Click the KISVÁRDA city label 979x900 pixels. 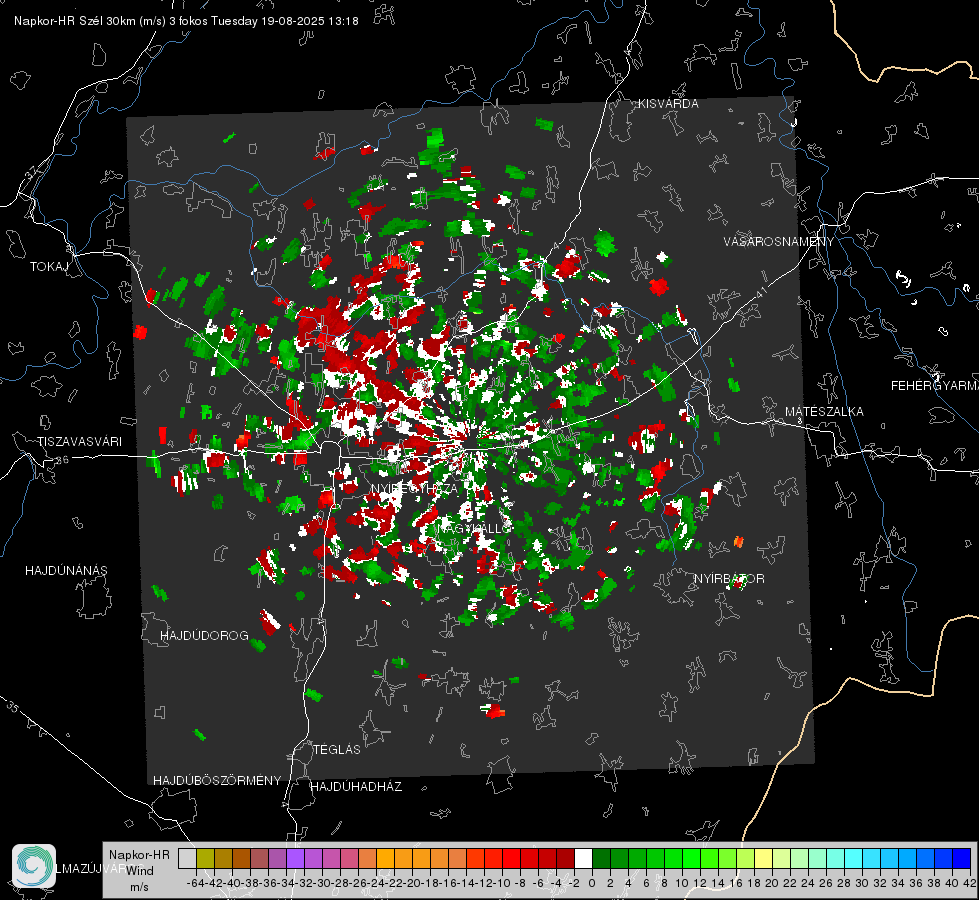click(668, 104)
